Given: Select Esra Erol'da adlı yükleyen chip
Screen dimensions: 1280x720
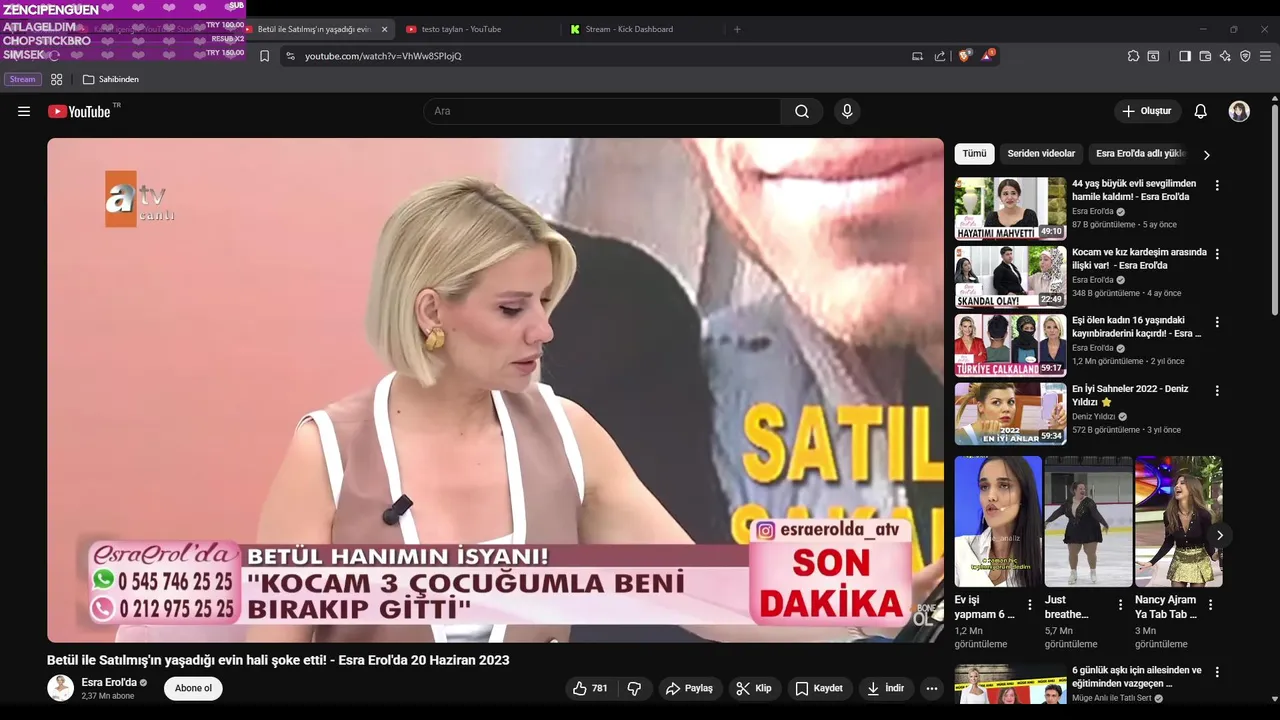Looking at the screenshot, I should coord(1140,154).
